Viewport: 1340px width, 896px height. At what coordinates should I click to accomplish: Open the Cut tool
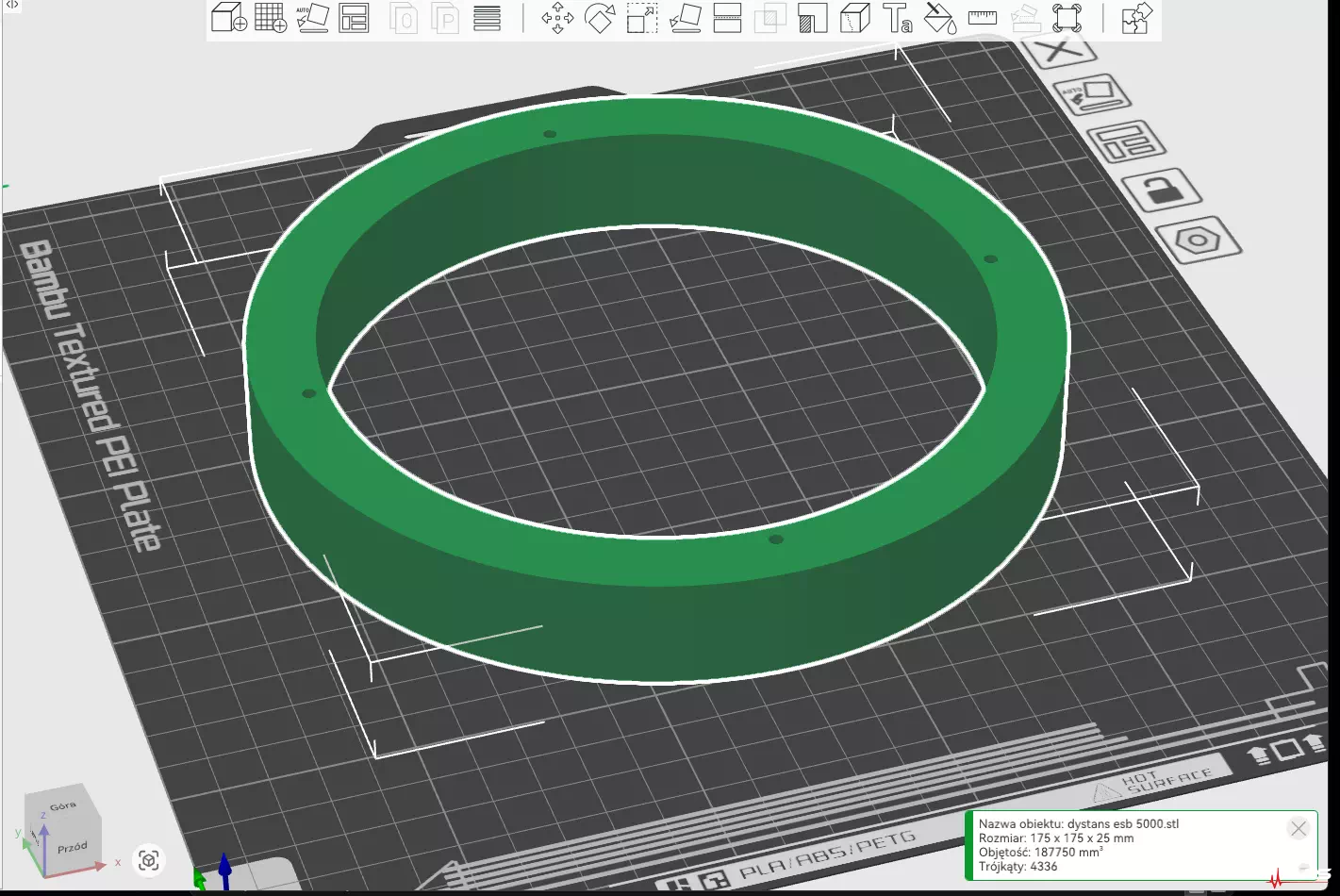(x=727, y=18)
